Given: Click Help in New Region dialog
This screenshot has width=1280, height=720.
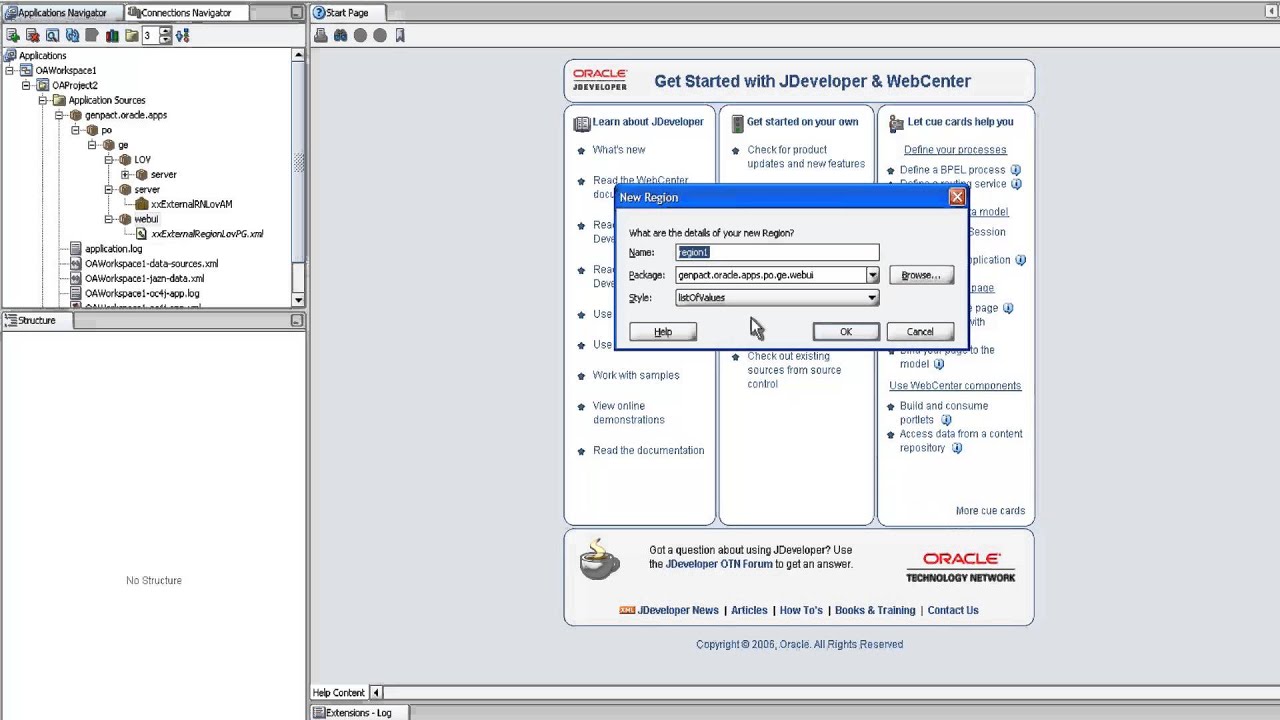Looking at the screenshot, I should (663, 332).
